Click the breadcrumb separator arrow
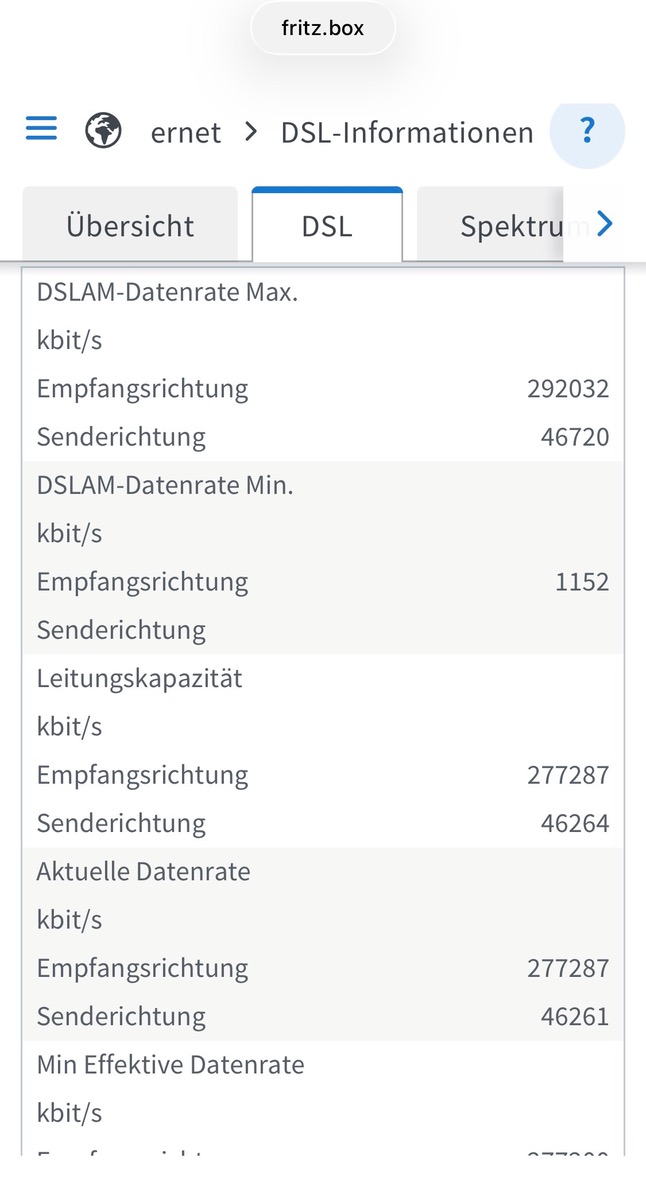Image resolution: width=646 pixels, height=1200 pixels. pos(251,132)
